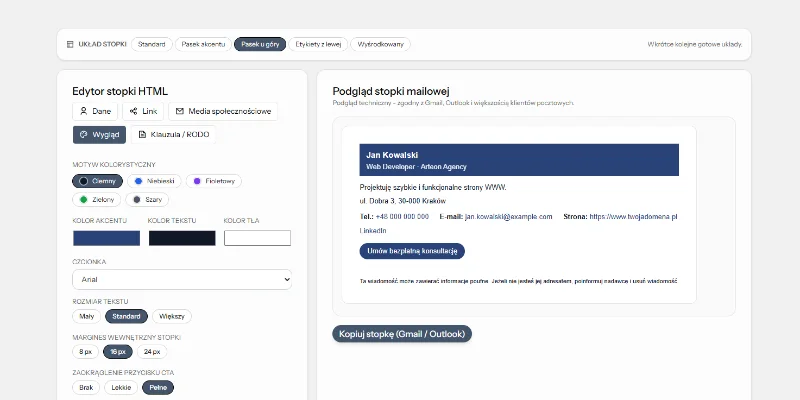Set text size to Większy
The image size is (800, 400).
point(172,316)
